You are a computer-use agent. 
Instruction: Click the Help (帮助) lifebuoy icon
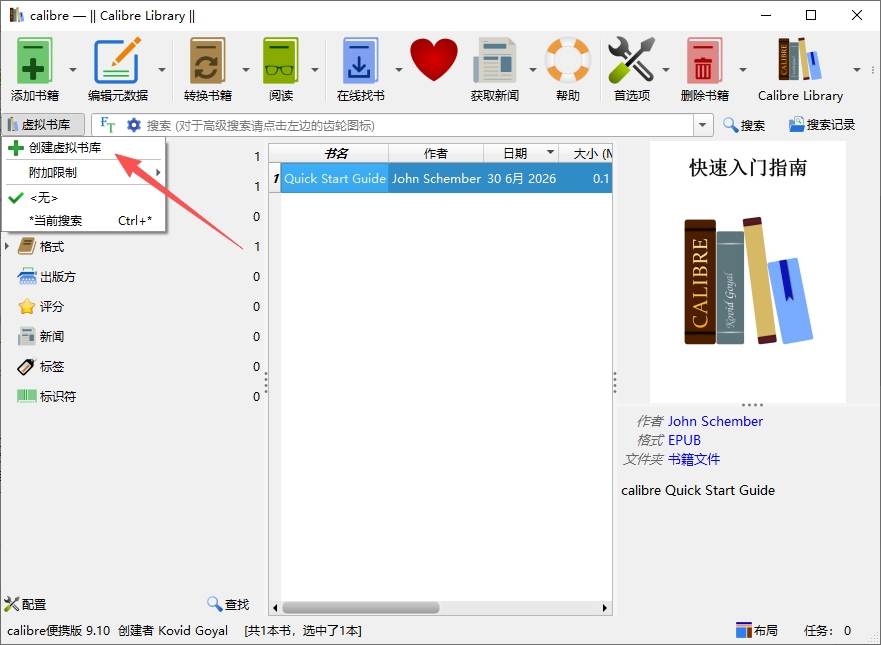567,60
